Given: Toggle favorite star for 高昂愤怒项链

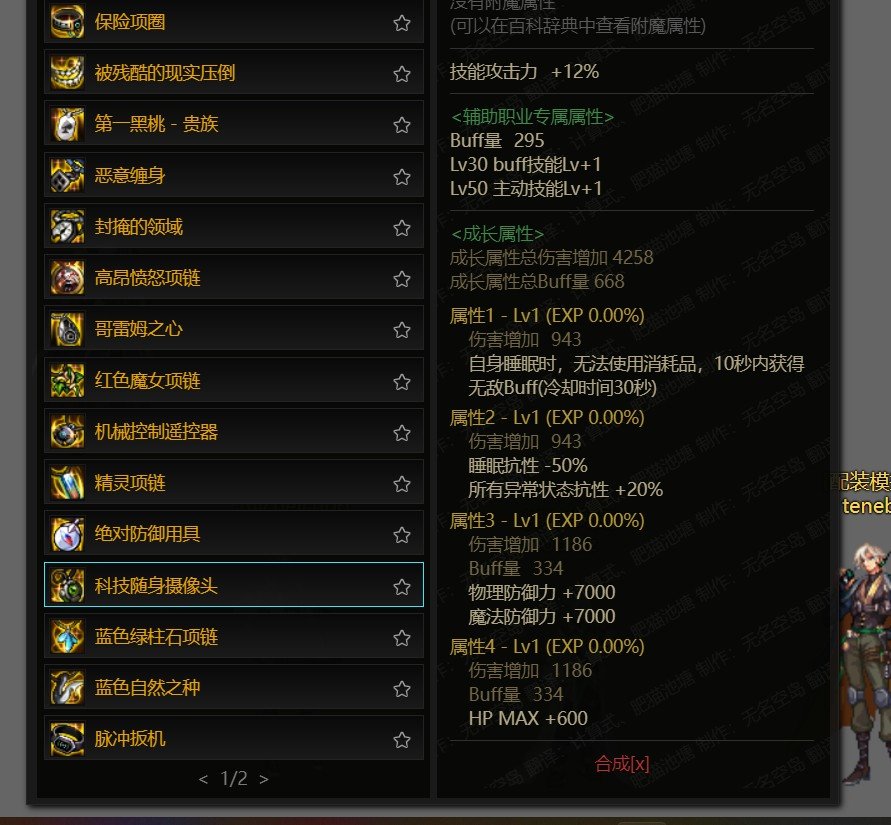Looking at the screenshot, I should 402,279.
